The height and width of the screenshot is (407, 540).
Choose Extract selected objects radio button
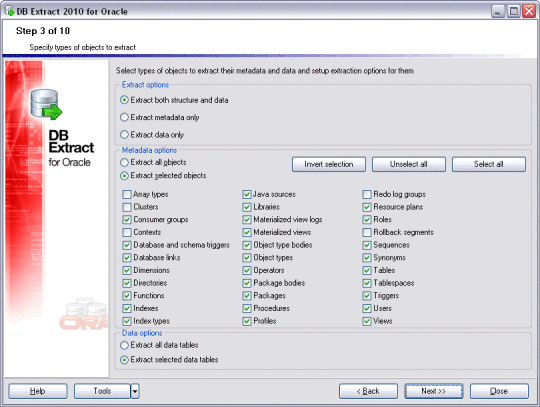[x=124, y=176]
